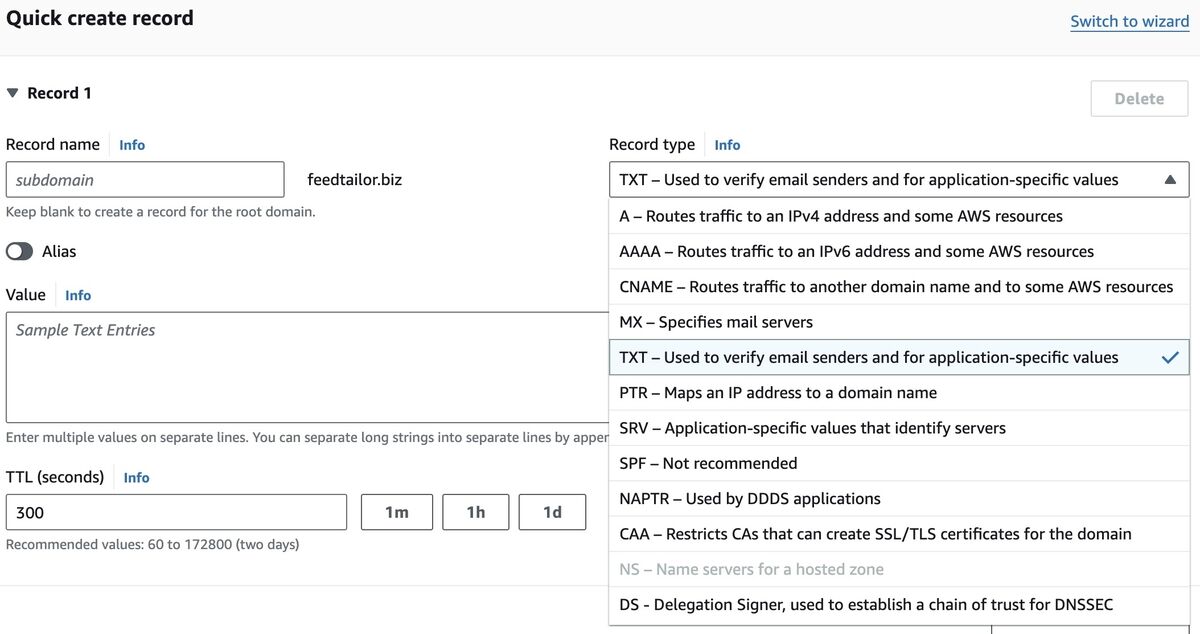This screenshot has width=1200, height=634.
Task: Click the Recommended values hint text
Action: 153,545
